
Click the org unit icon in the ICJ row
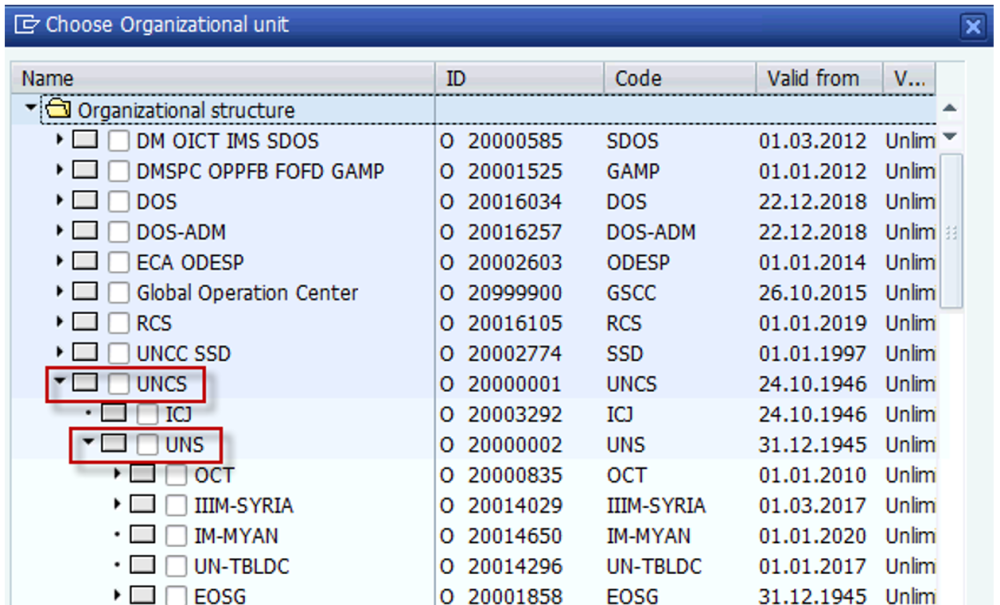tap(114, 413)
